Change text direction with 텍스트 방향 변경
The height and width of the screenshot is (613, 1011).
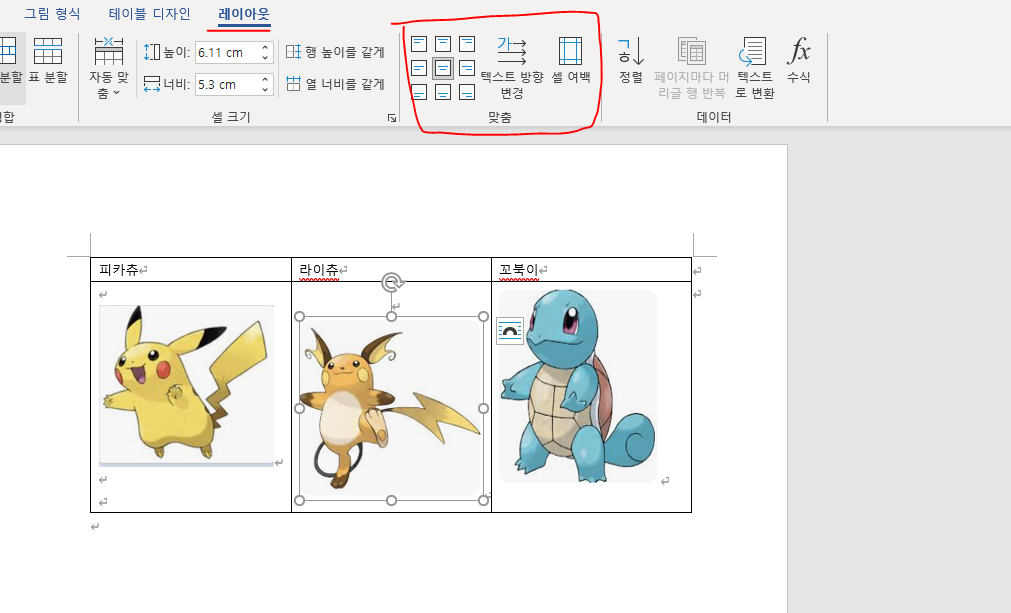click(512, 67)
